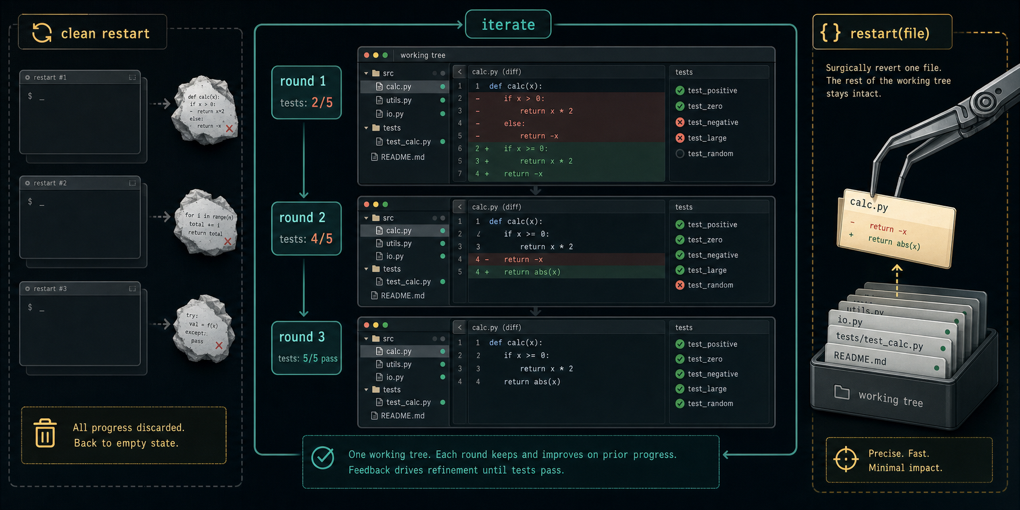The image size is (1020, 510).
Task: Open the tests panel header in round 2 window
Action: tap(719, 207)
